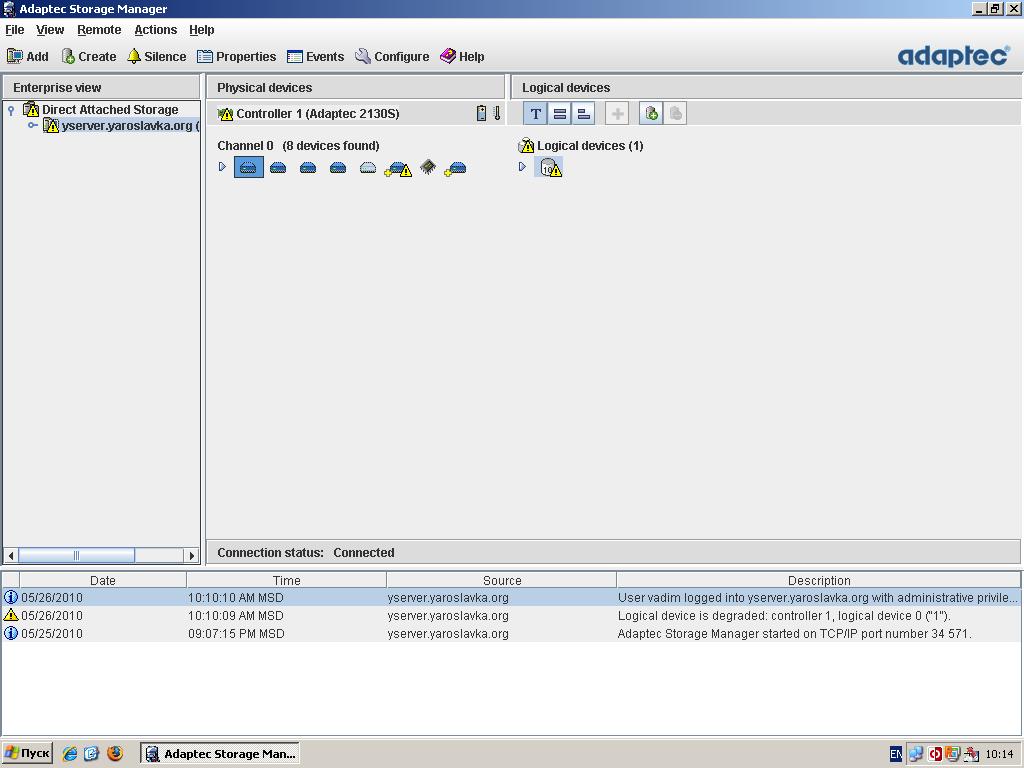This screenshot has height=768, width=1024.
Task: Select the hot spare drive with warning sign
Action: pos(398,168)
